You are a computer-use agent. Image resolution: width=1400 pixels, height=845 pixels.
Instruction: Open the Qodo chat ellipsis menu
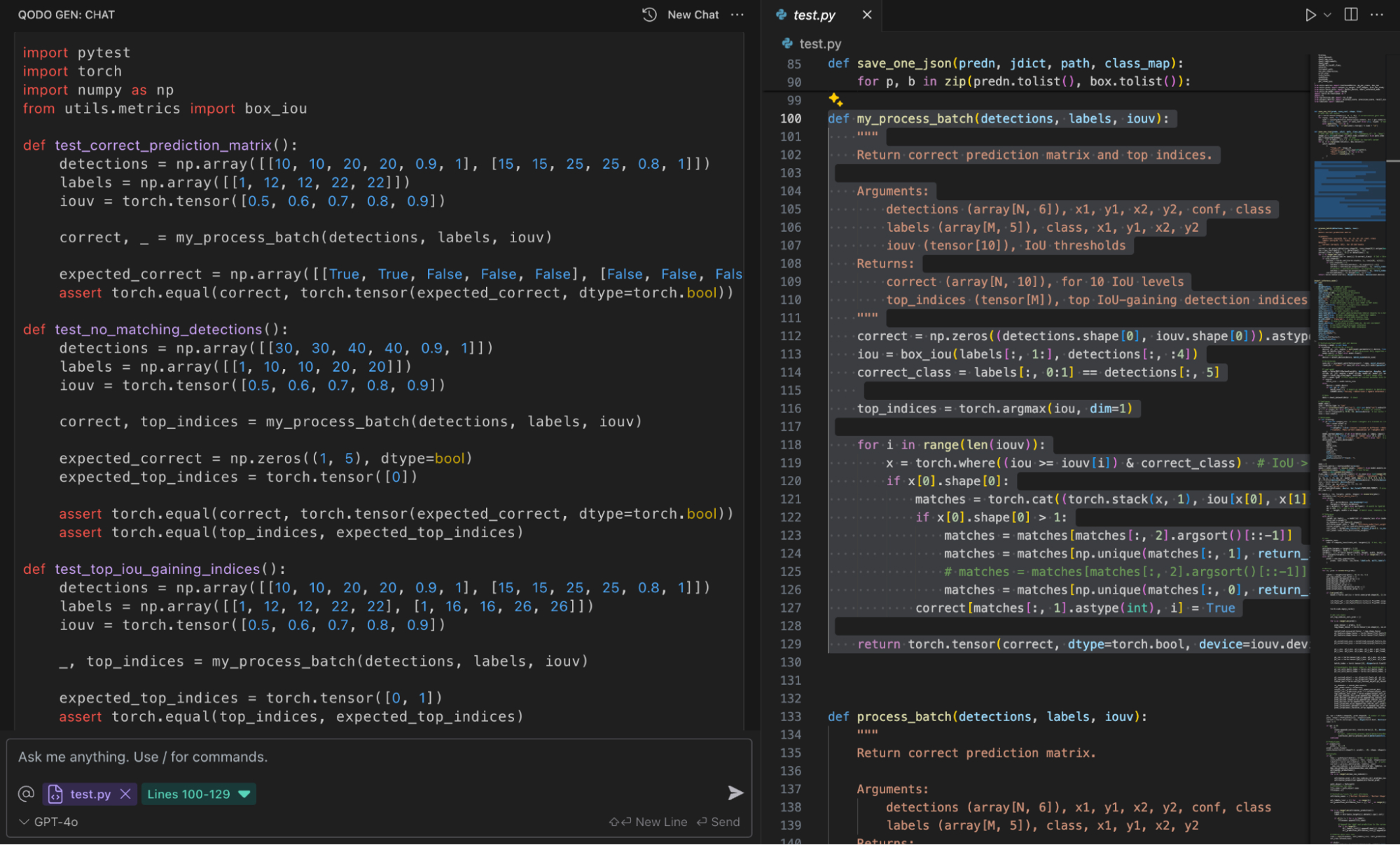coord(737,14)
